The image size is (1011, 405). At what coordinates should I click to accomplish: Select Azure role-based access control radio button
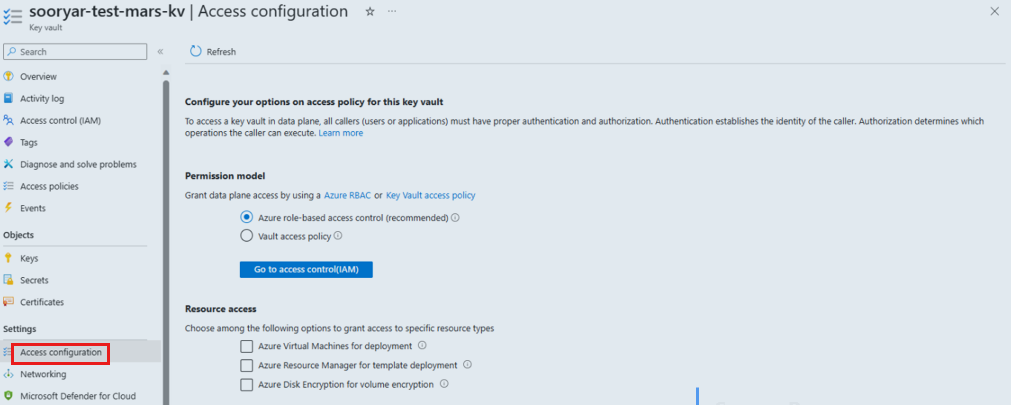(246, 217)
